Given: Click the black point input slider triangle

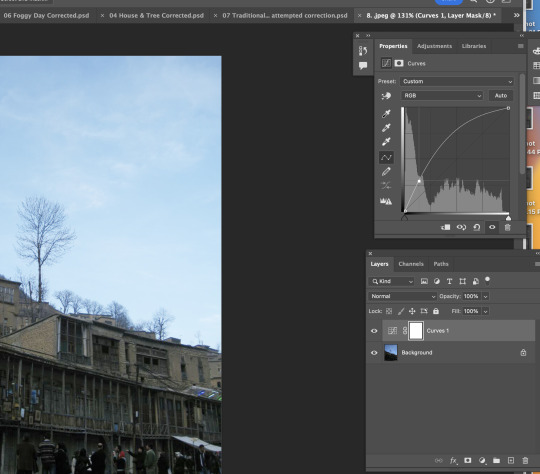Looking at the screenshot, I should coord(405,218).
